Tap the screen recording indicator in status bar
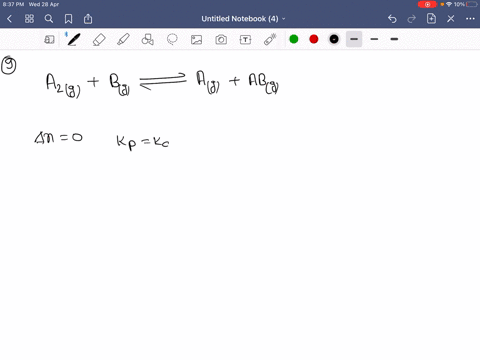Screen dimensions: 480x360 [427, 4]
